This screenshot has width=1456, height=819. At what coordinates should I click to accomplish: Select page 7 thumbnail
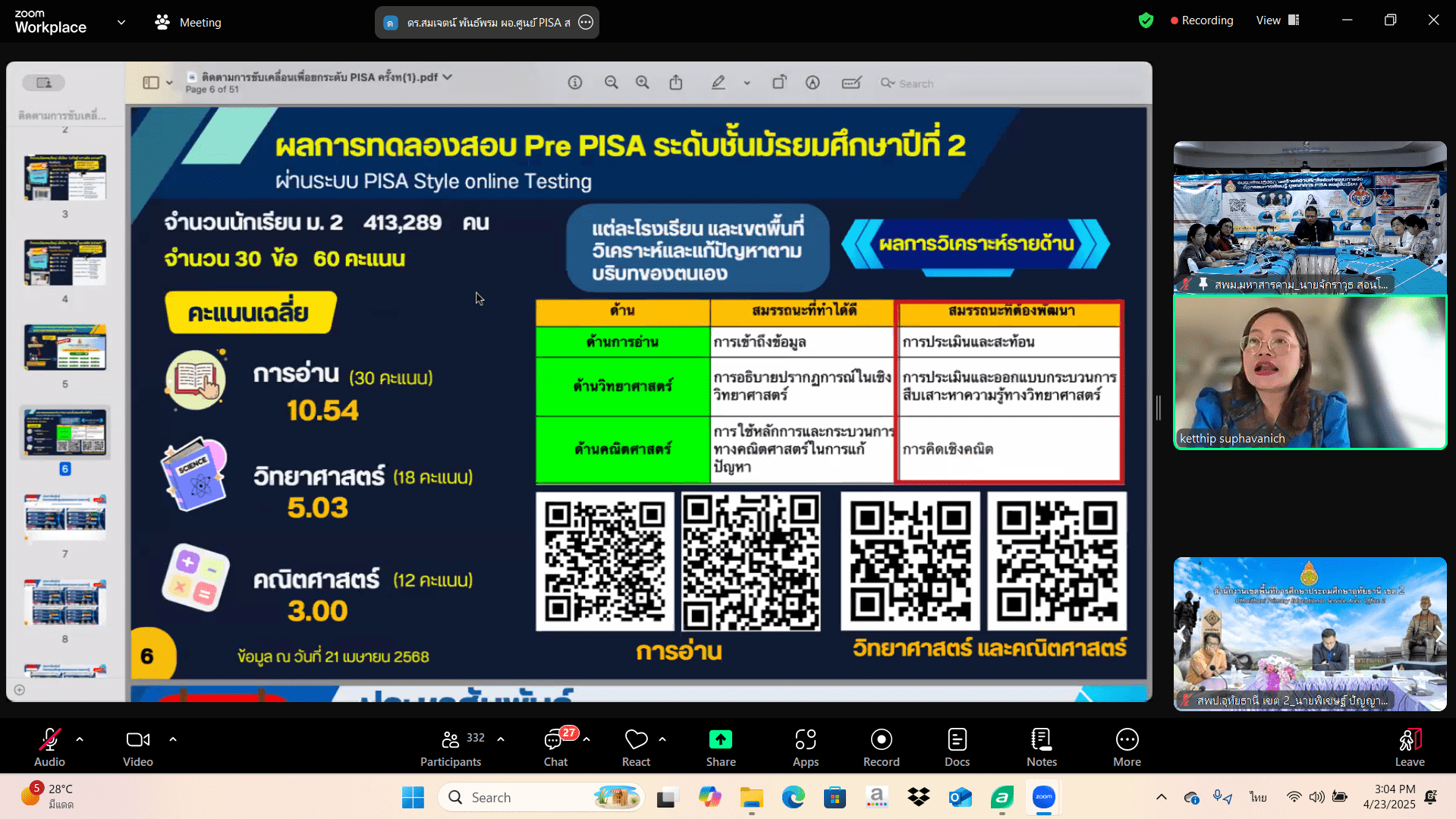[65, 518]
